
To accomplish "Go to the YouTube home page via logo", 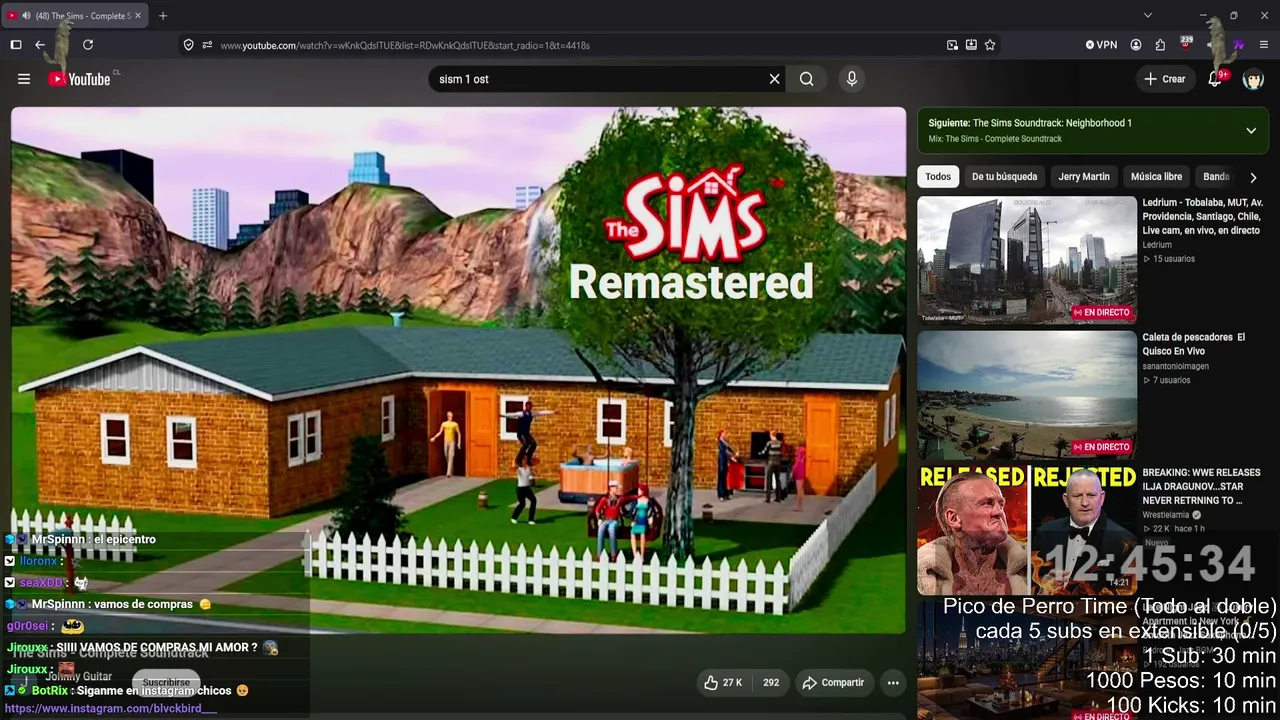I will [80, 79].
